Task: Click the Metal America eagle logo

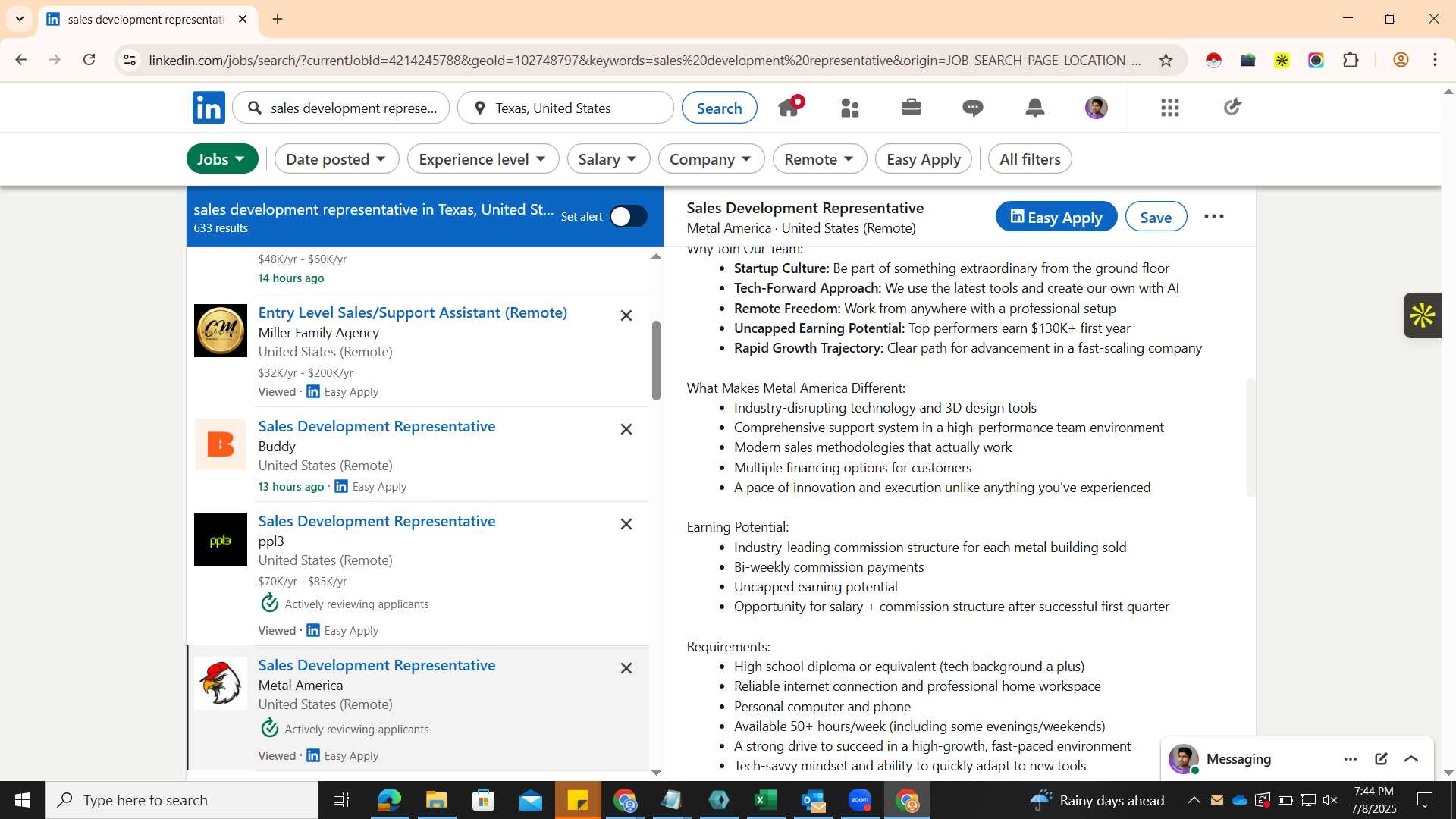Action: (221, 683)
